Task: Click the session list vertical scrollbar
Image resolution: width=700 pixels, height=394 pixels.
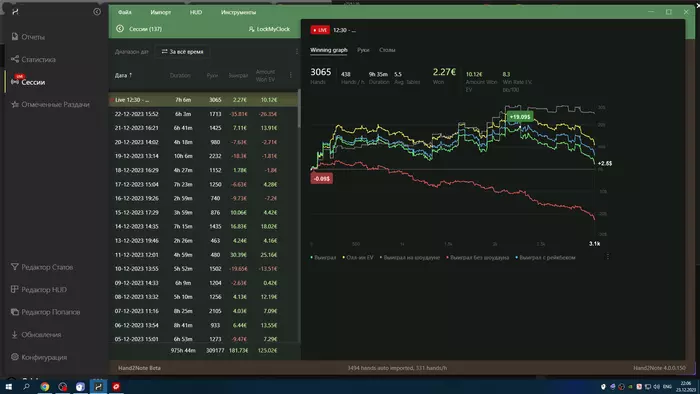Action: [299, 108]
